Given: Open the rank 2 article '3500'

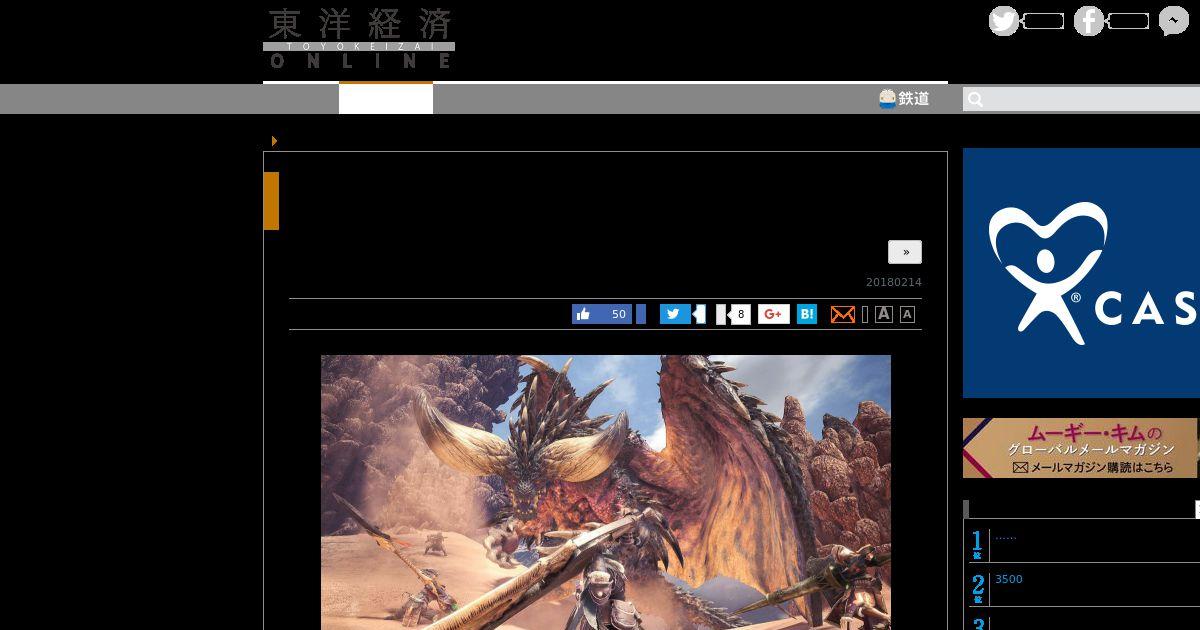Looking at the screenshot, I should click(1009, 579).
